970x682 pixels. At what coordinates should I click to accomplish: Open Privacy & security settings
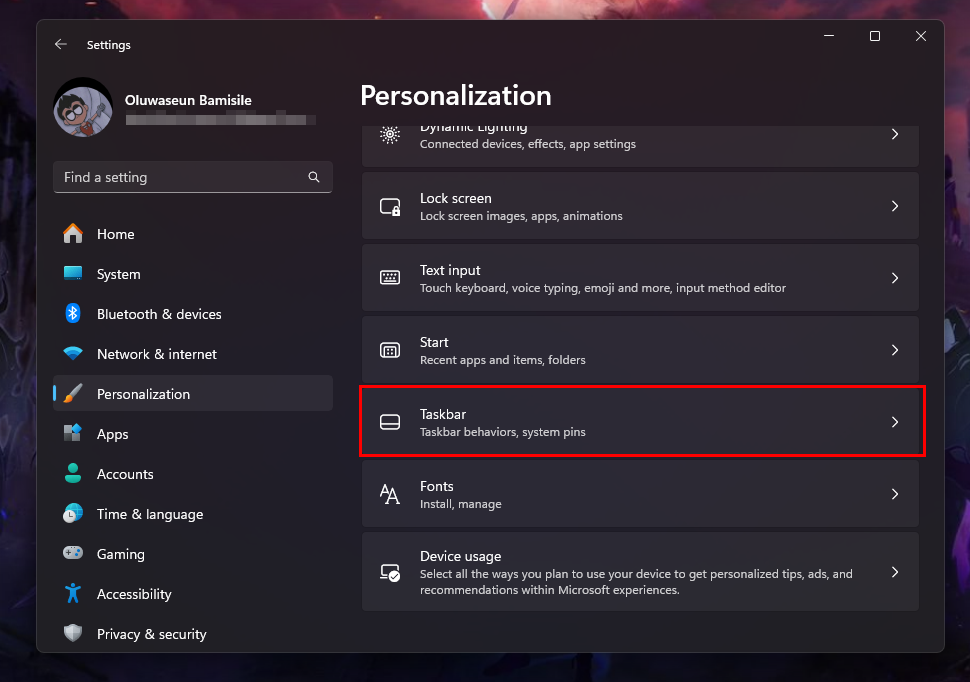point(193,634)
